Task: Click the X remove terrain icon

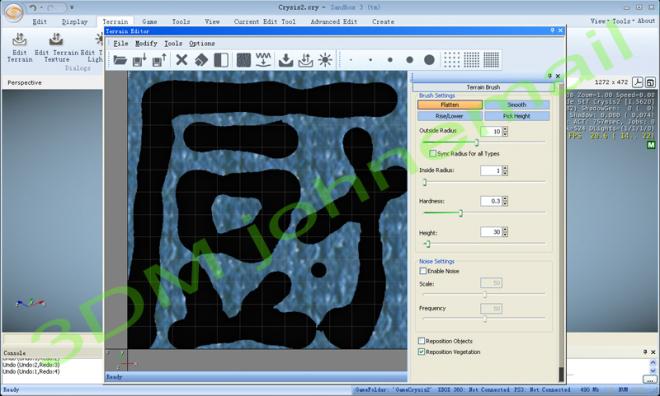Action: click(x=181, y=60)
